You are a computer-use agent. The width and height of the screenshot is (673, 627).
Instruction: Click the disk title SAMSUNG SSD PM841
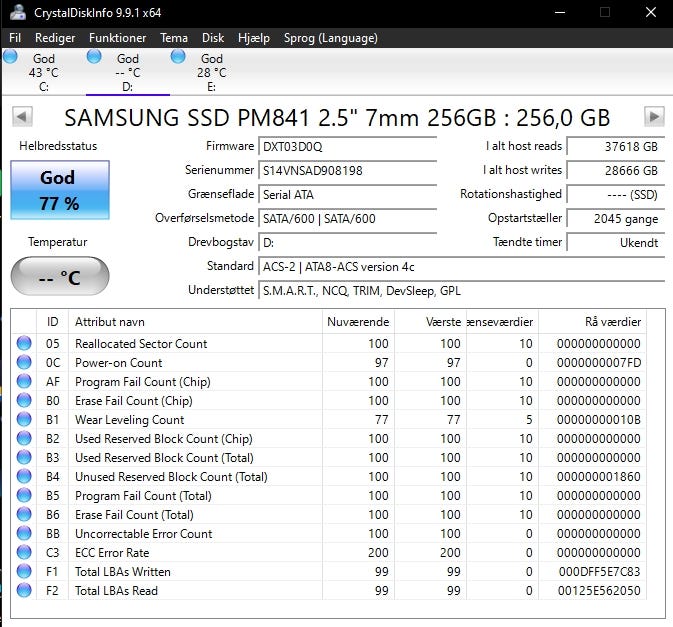click(337, 117)
